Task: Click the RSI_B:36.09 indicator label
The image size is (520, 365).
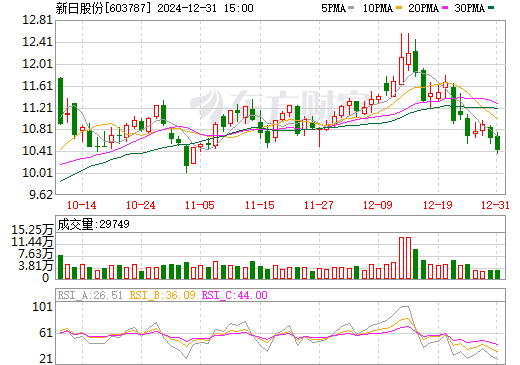Action: point(162,295)
